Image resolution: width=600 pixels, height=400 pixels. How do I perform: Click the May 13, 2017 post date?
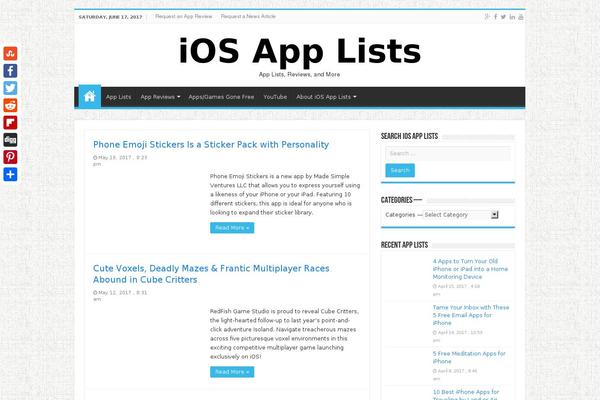click(x=120, y=160)
